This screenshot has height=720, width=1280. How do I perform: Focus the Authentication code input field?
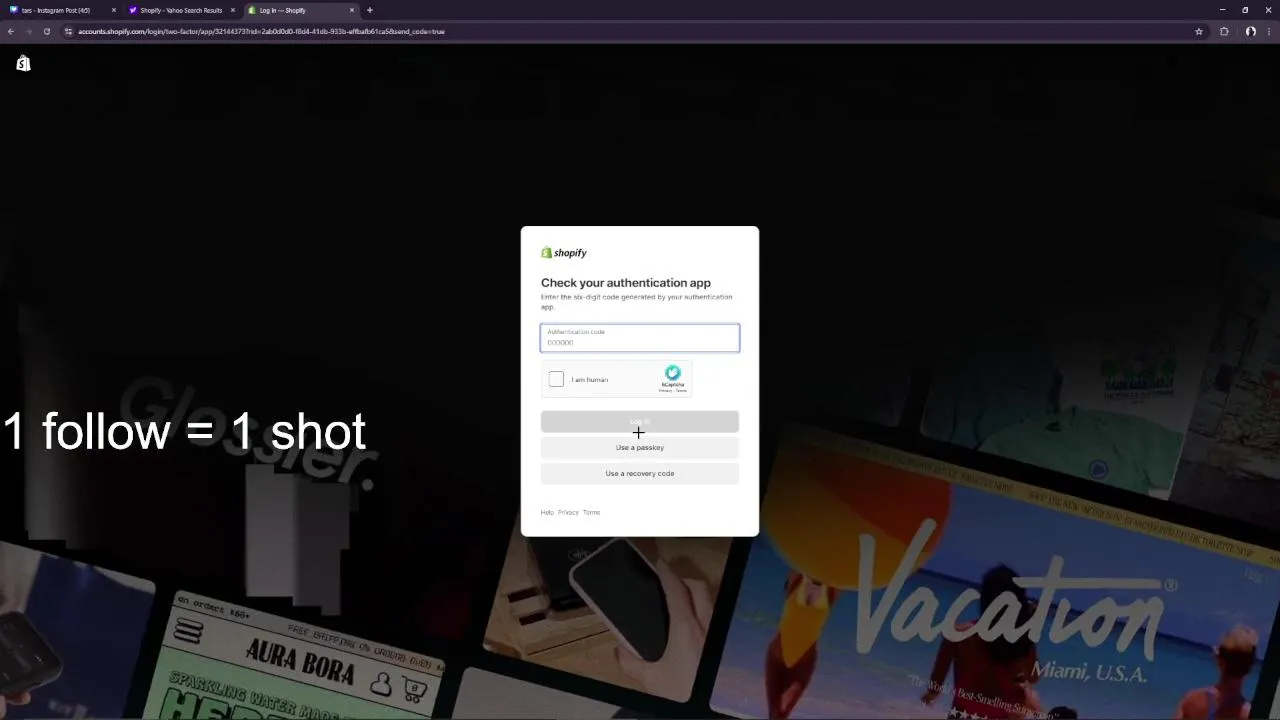(640, 338)
